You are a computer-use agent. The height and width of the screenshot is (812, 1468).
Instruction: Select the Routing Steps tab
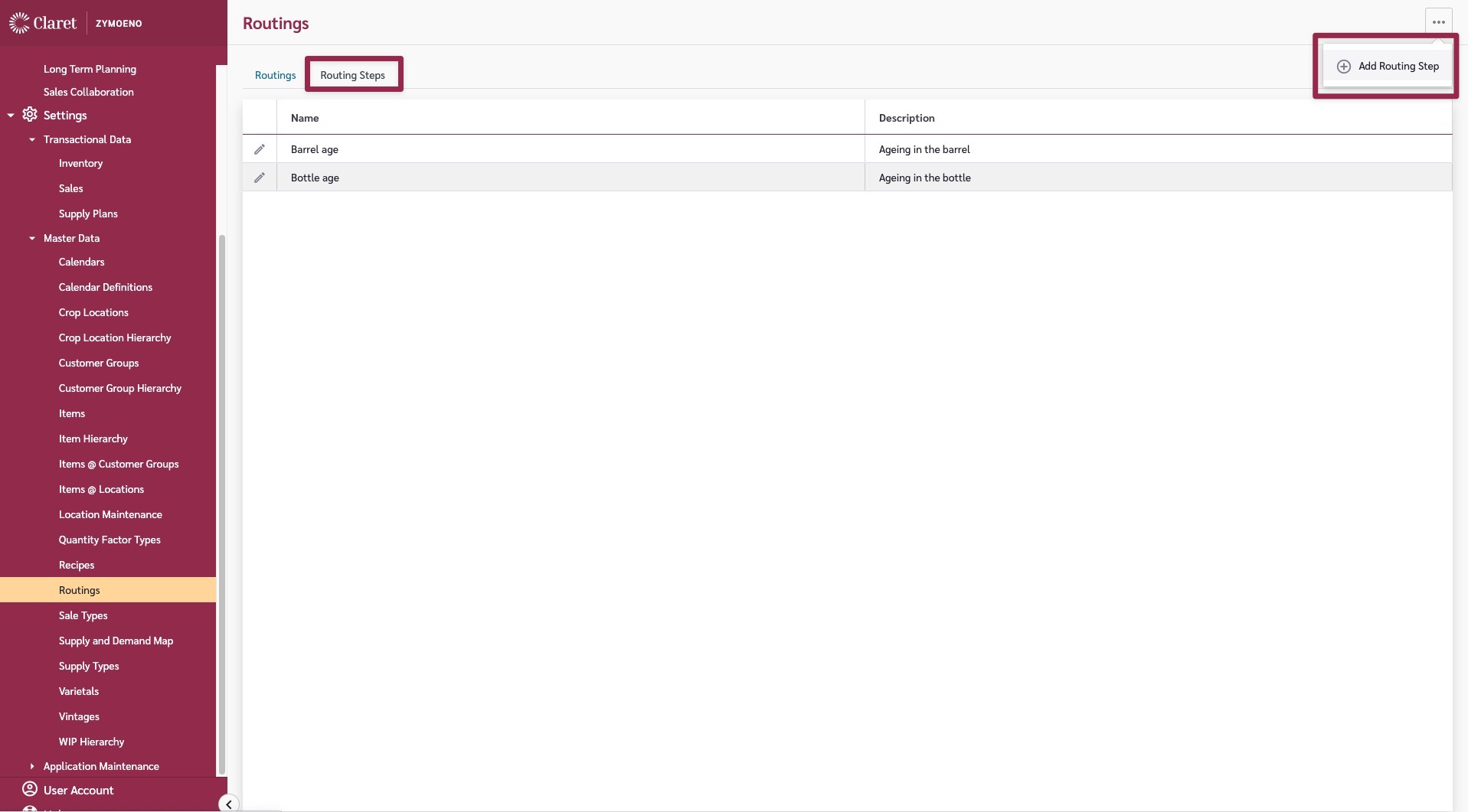[x=352, y=75]
